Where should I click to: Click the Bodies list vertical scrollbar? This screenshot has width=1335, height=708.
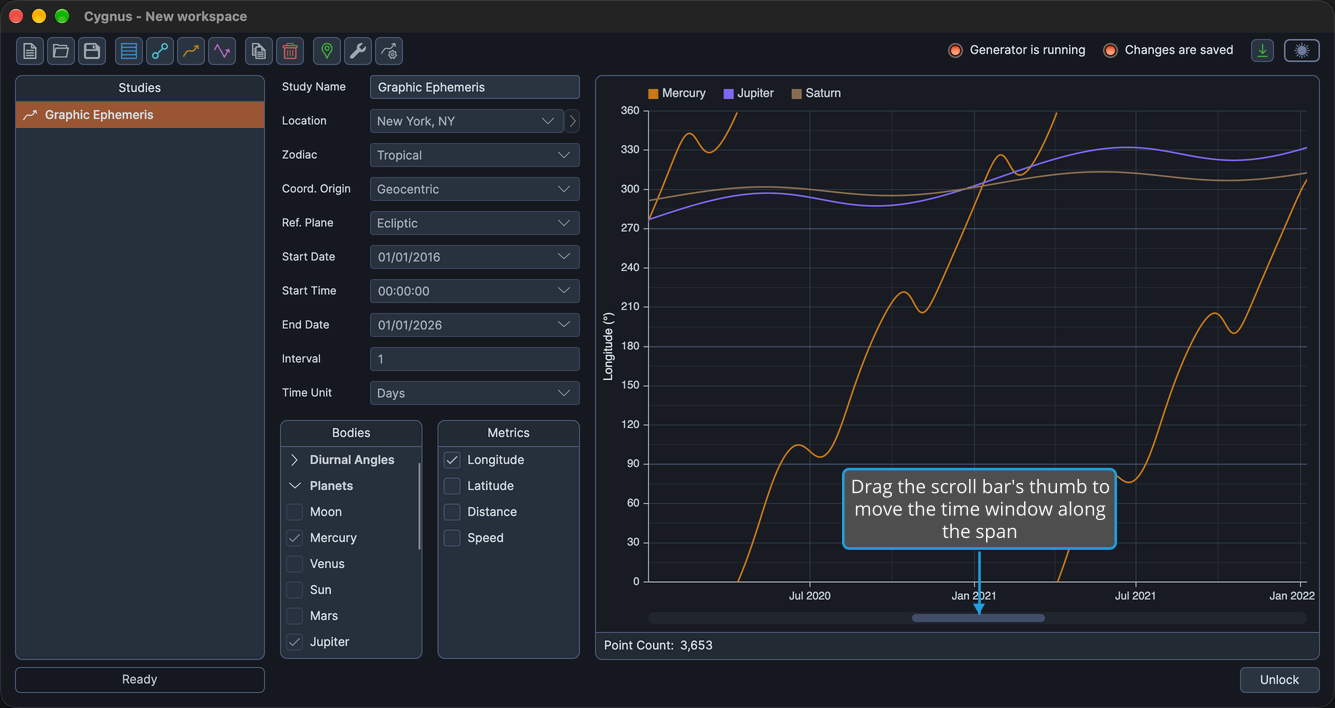click(418, 505)
